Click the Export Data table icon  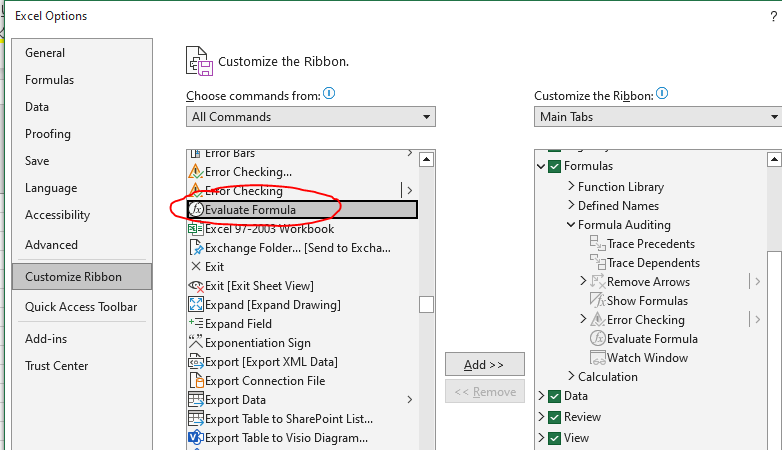[196, 400]
